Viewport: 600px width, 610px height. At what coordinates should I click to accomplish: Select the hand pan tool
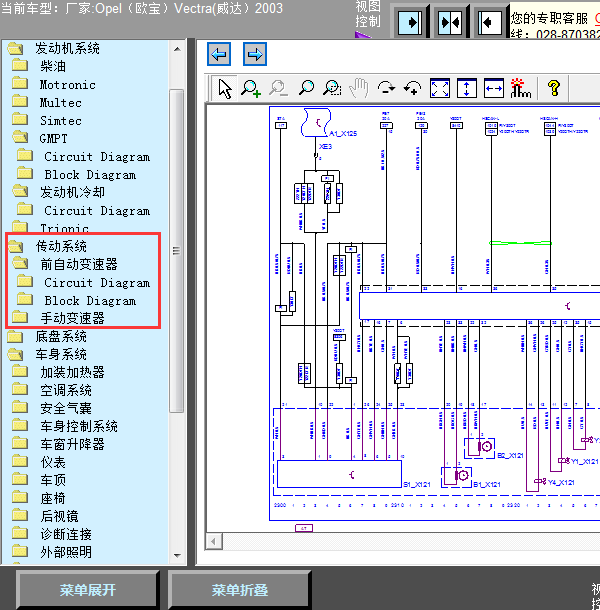coord(359,88)
